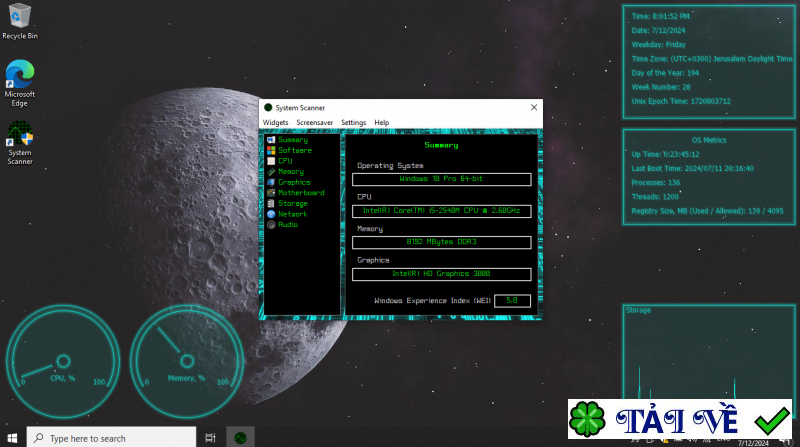The width and height of the screenshot is (800, 447).
Task: Click the Memory % gauge widget
Action: (x=187, y=361)
